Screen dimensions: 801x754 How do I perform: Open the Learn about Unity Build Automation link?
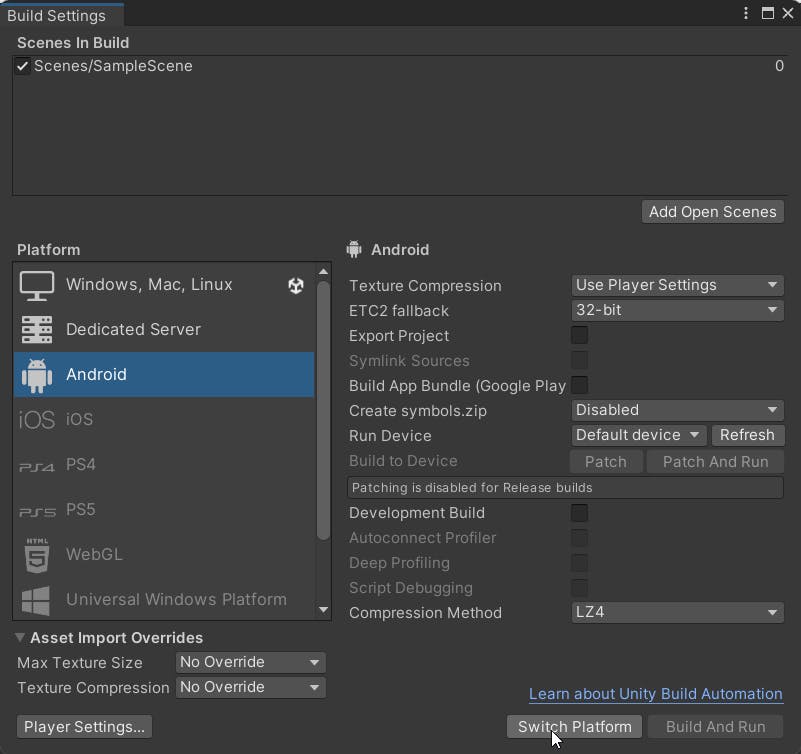coord(655,694)
